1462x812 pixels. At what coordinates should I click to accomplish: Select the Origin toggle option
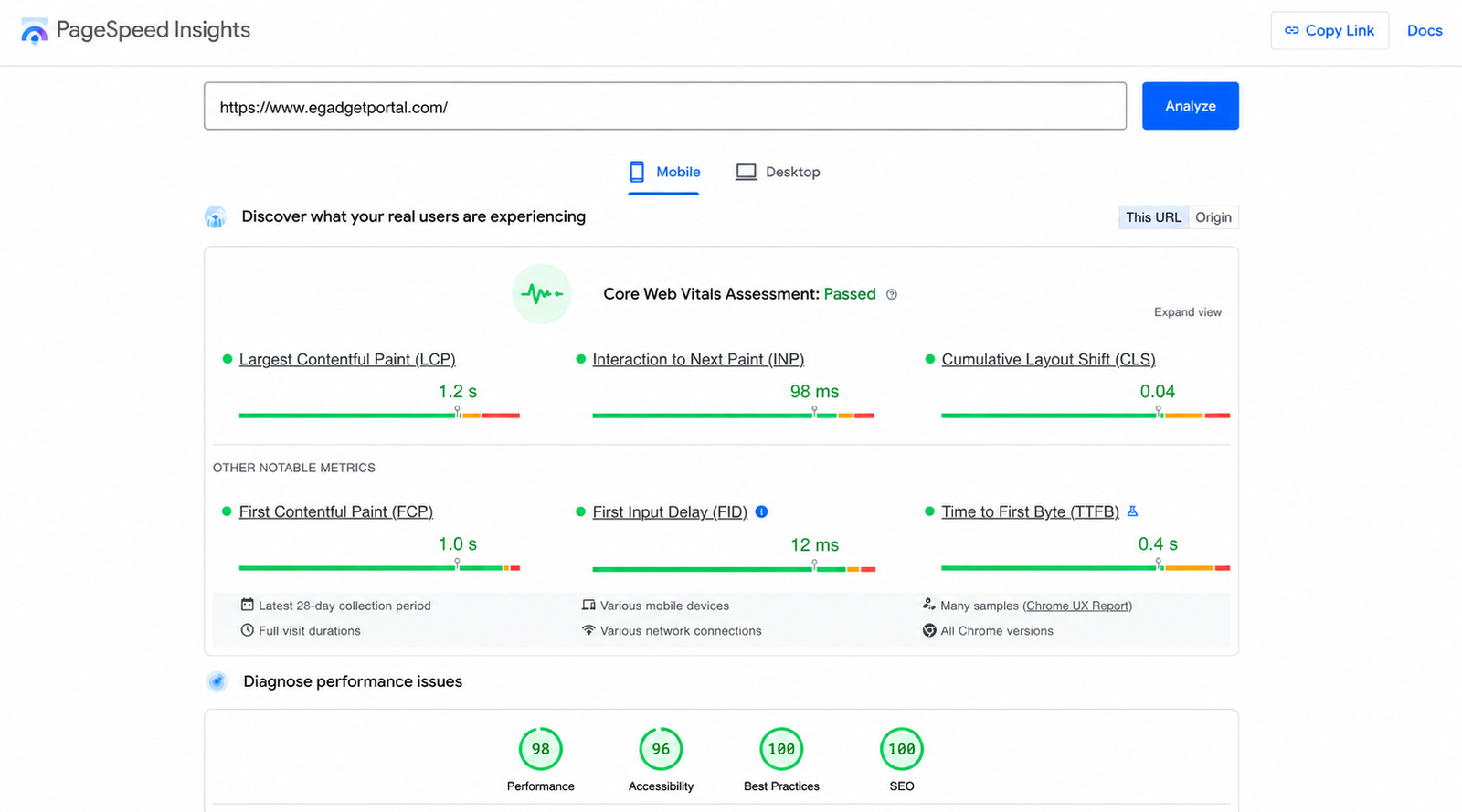[1213, 217]
